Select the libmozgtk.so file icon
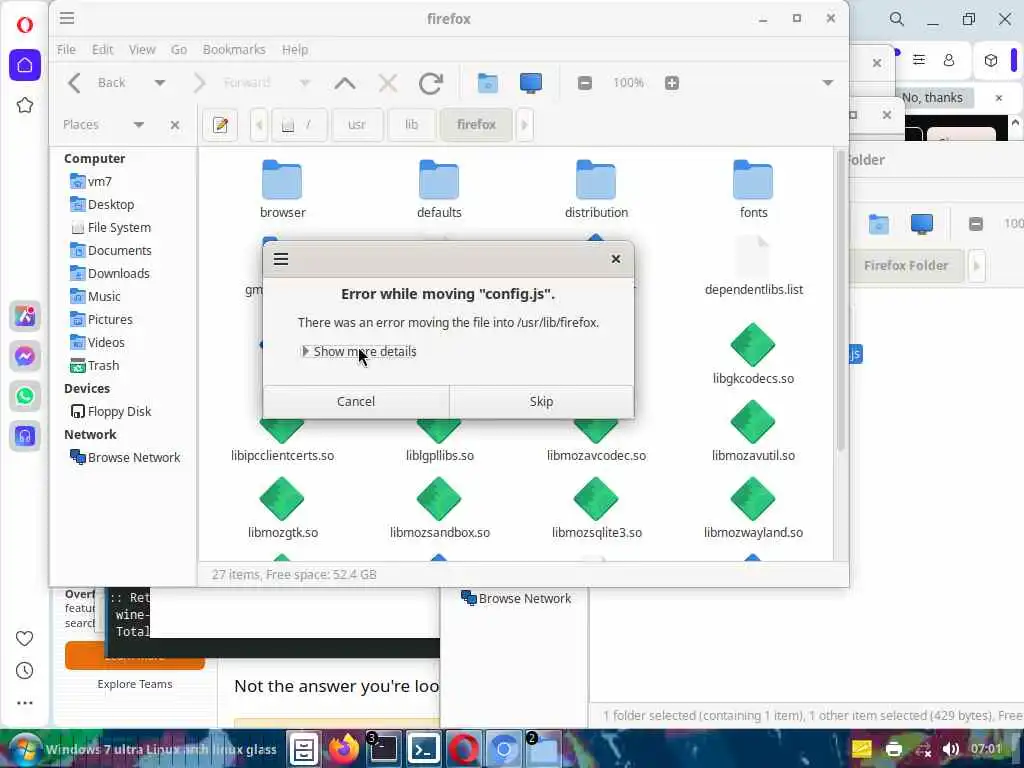Screen dimensions: 1024x768 tap(282, 499)
